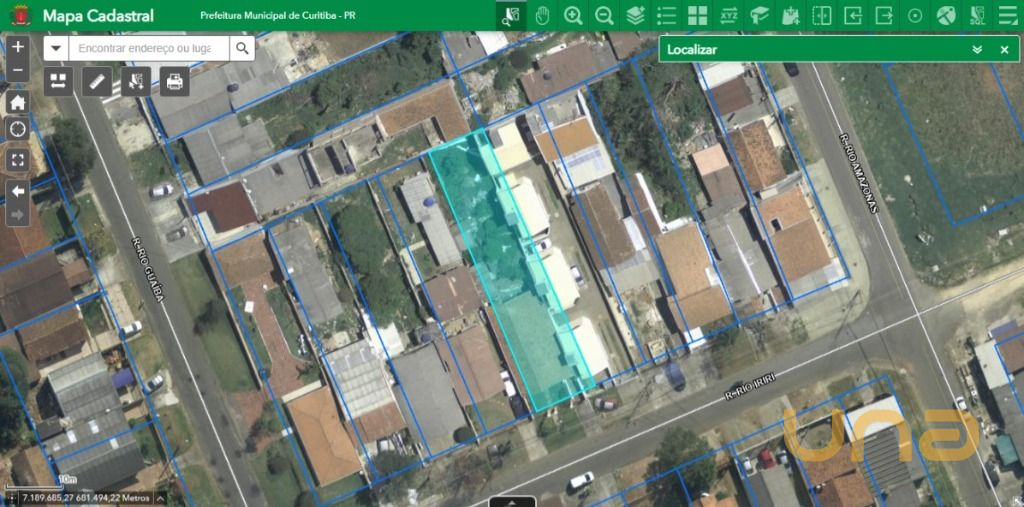Click the zoom in magnifier tool
This screenshot has width=1024, height=507.
(573, 15)
